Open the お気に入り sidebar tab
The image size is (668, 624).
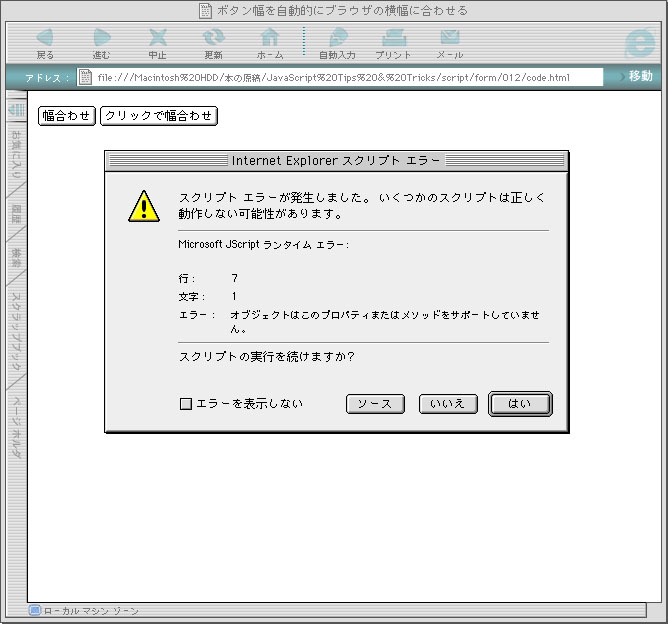[16, 155]
